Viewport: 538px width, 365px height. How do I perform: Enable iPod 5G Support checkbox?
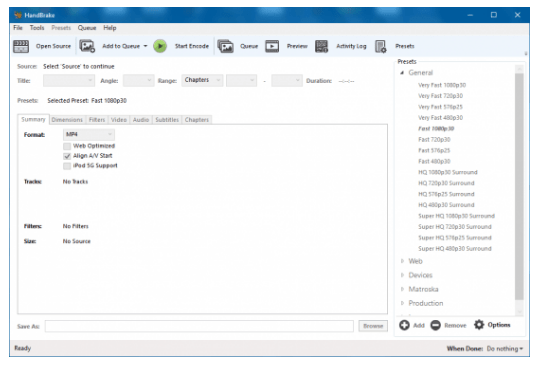[67, 166]
